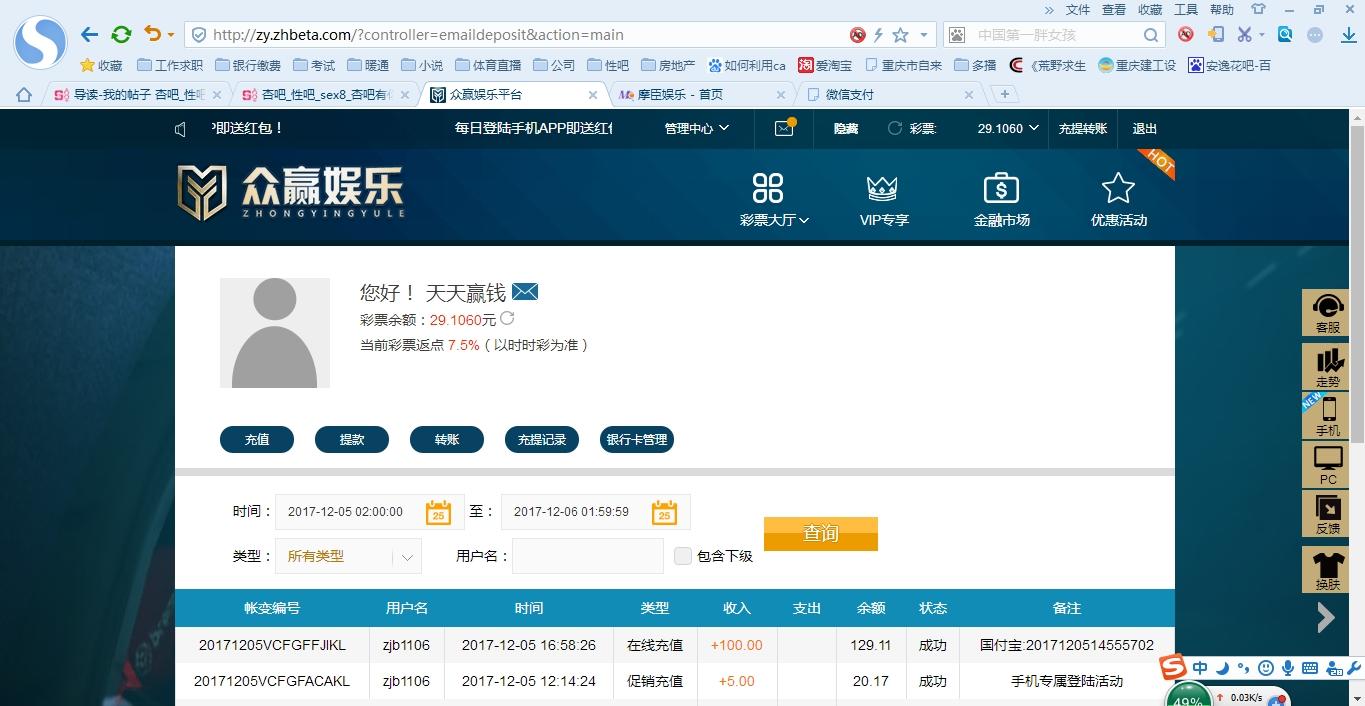This screenshot has width=1365, height=706.
Task: Open the mail envelope icon in top bar
Action: point(784,129)
